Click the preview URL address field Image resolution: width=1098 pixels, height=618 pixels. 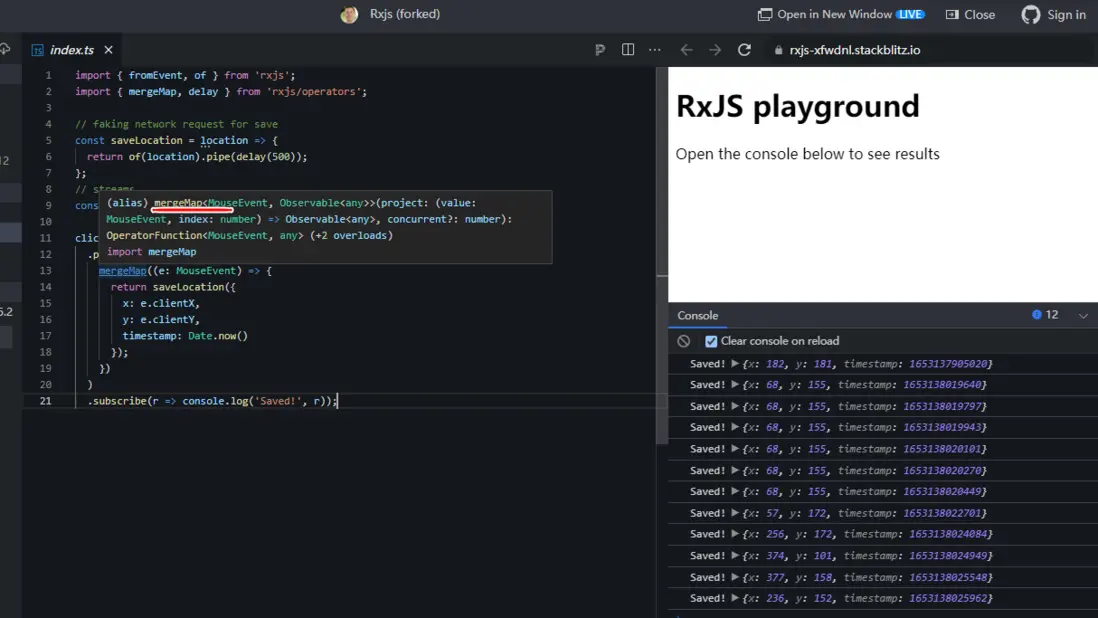tap(855, 50)
